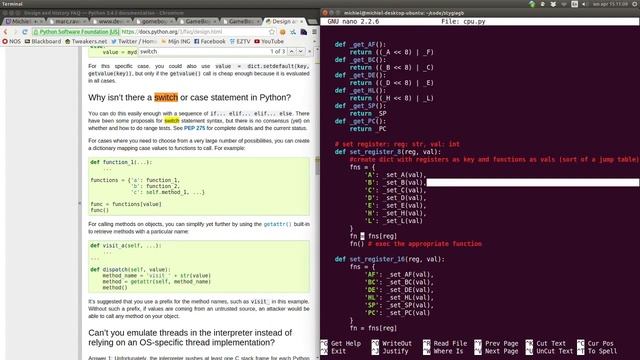Open Chromium's hamburger menu
640x360 pixels.
pyautogui.click(x=314, y=32)
